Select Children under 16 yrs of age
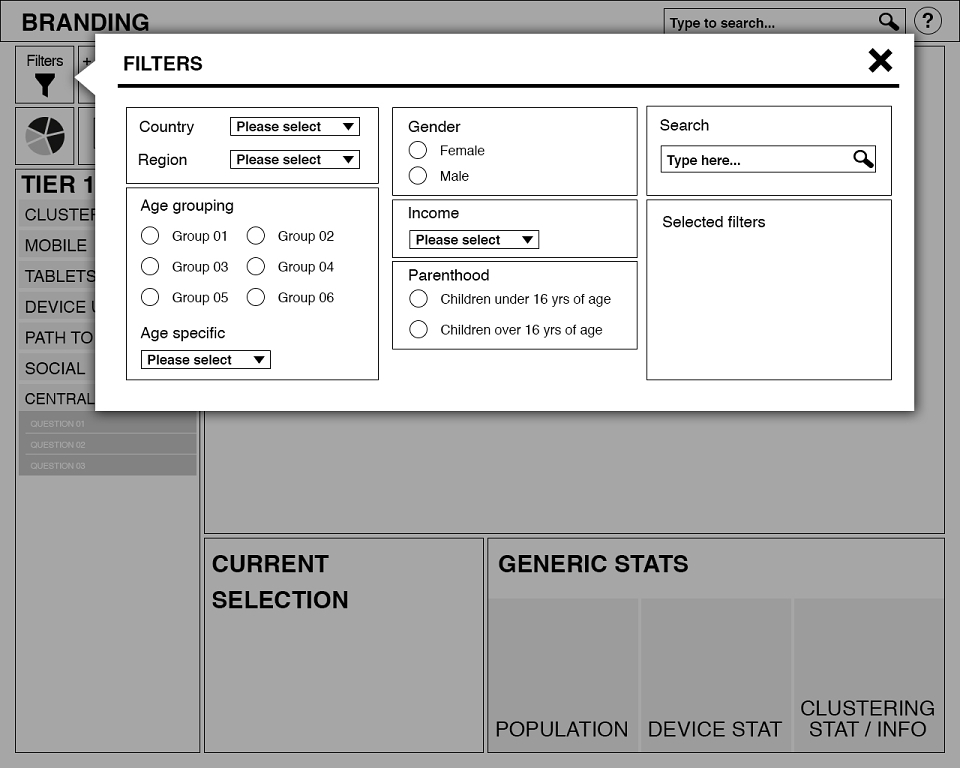This screenshot has height=768, width=960. pos(418,299)
